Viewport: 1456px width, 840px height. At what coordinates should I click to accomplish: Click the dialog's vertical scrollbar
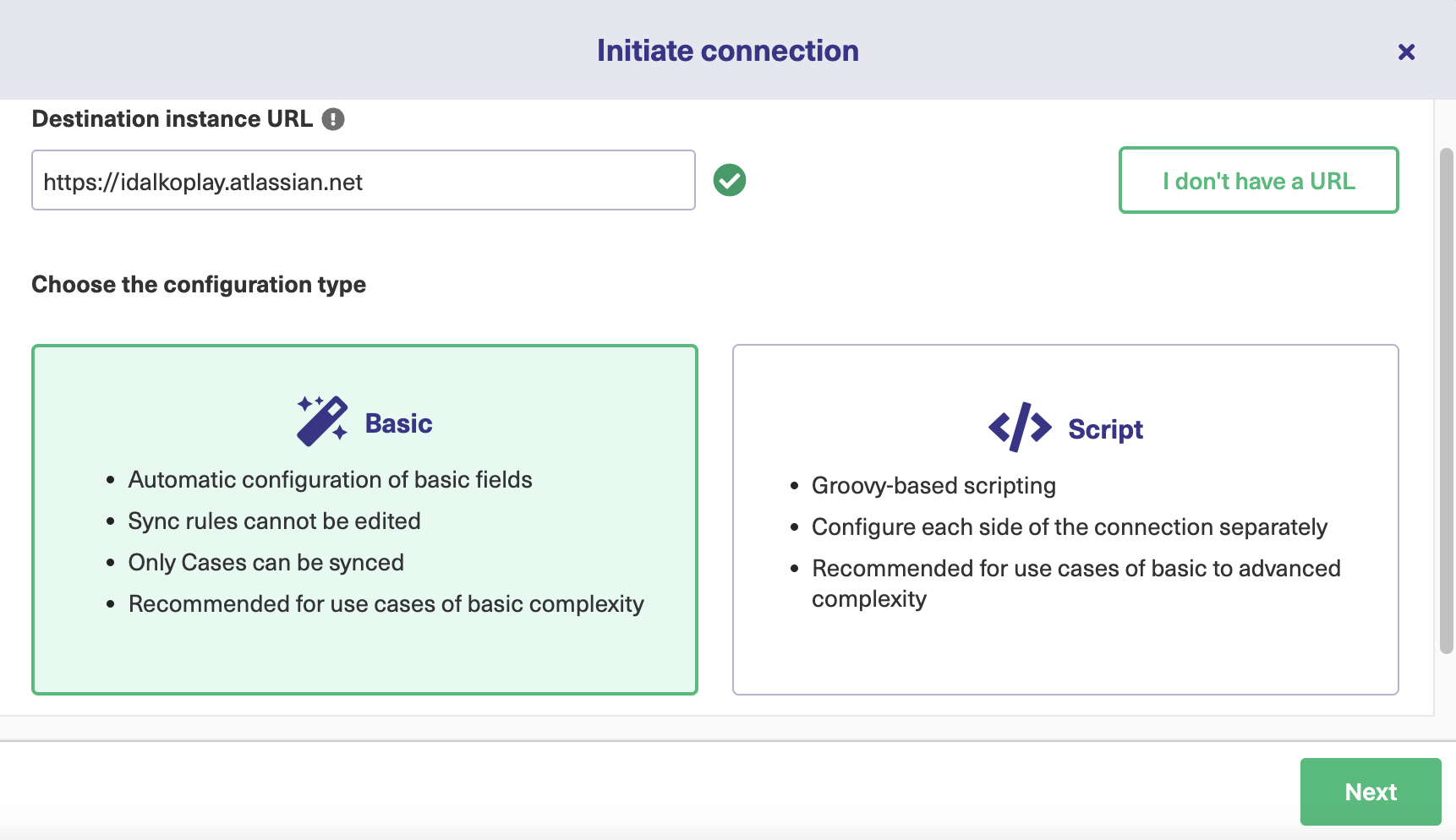point(1447,401)
